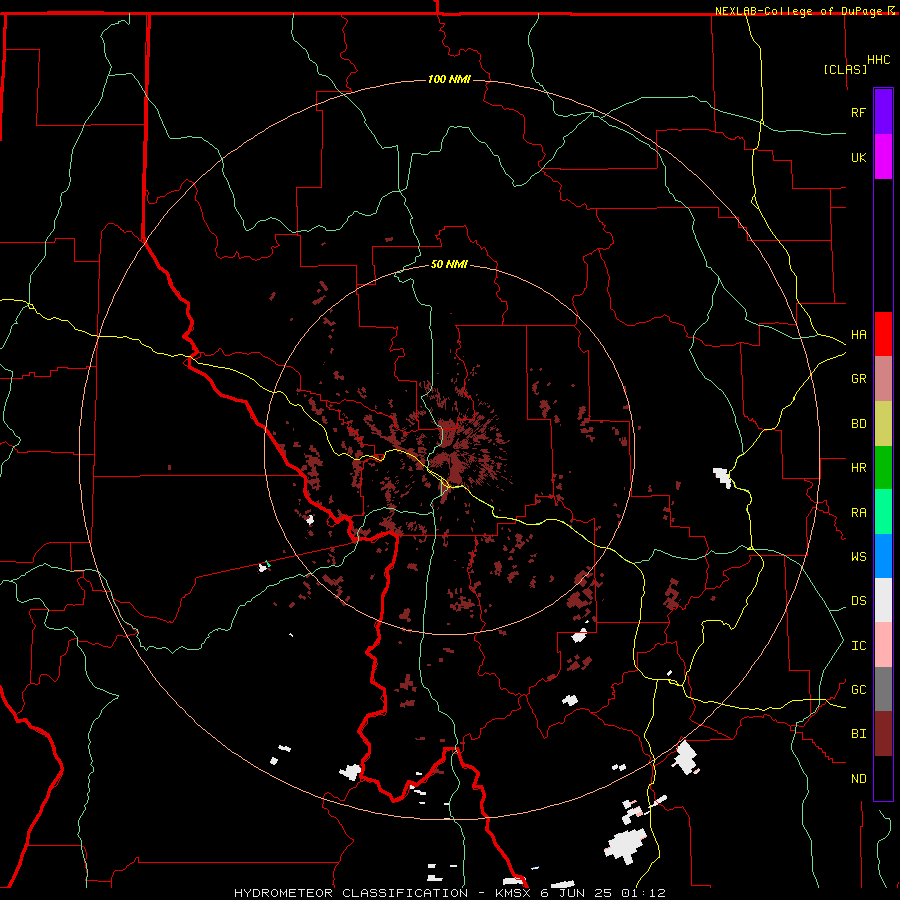Click the 'HA' legend label

pyautogui.click(x=858, y=335)
